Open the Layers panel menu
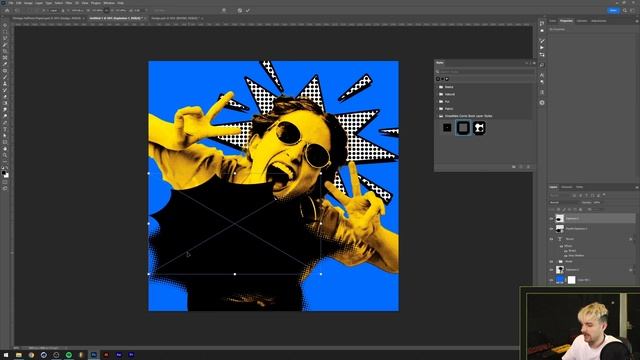The height and width of the screenshot is (360, 640). tap(637, 187)
